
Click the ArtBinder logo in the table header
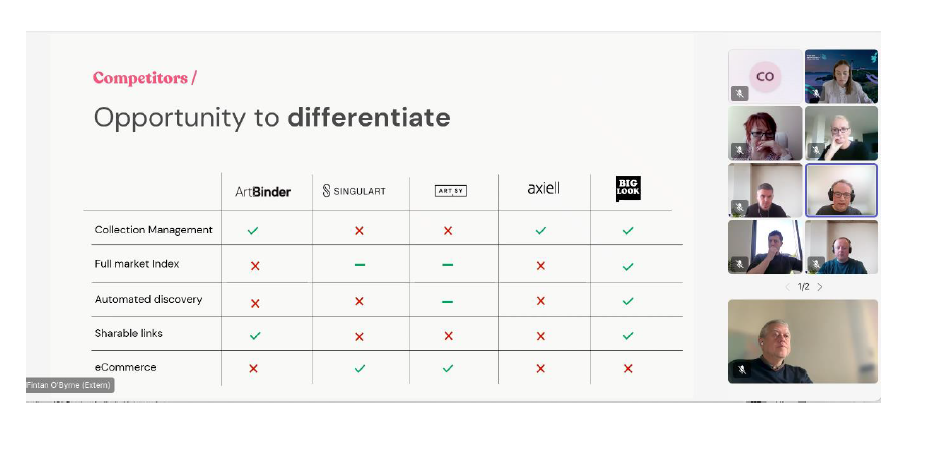263,191
